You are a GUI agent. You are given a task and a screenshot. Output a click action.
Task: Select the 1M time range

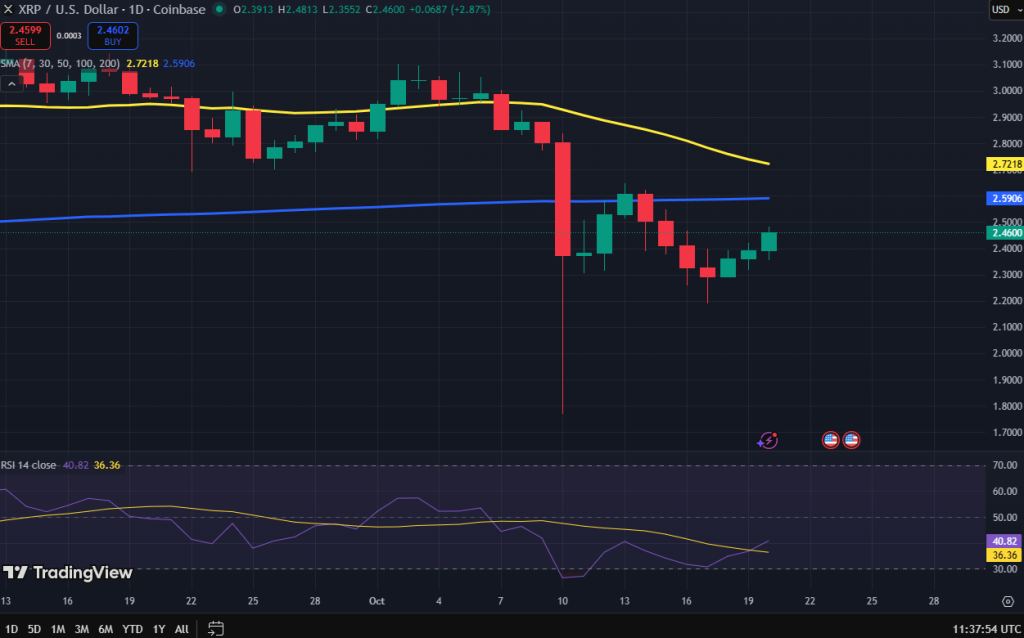tap(58, 629)
